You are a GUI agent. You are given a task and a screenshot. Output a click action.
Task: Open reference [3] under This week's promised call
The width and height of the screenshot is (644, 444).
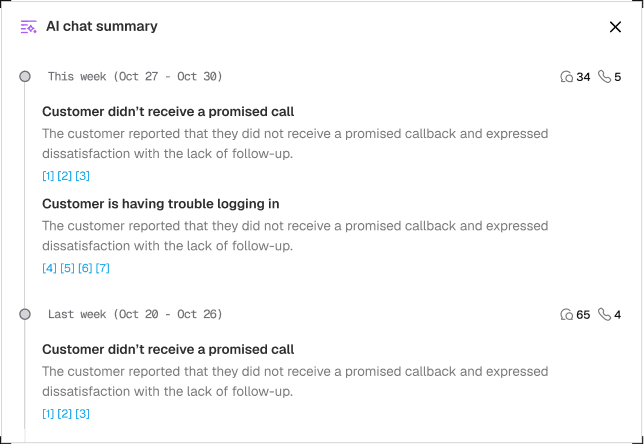click(83, 177)
